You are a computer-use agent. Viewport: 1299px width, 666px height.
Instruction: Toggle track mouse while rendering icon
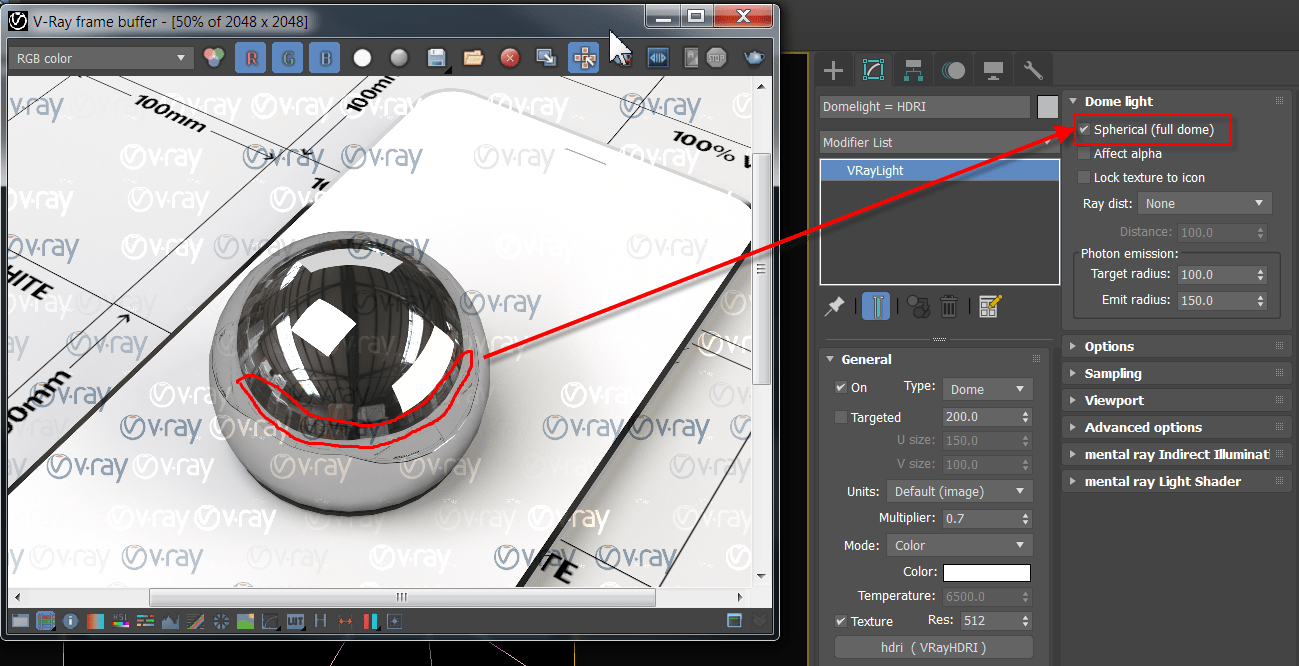pyautogui.click(x=584, y=58)
